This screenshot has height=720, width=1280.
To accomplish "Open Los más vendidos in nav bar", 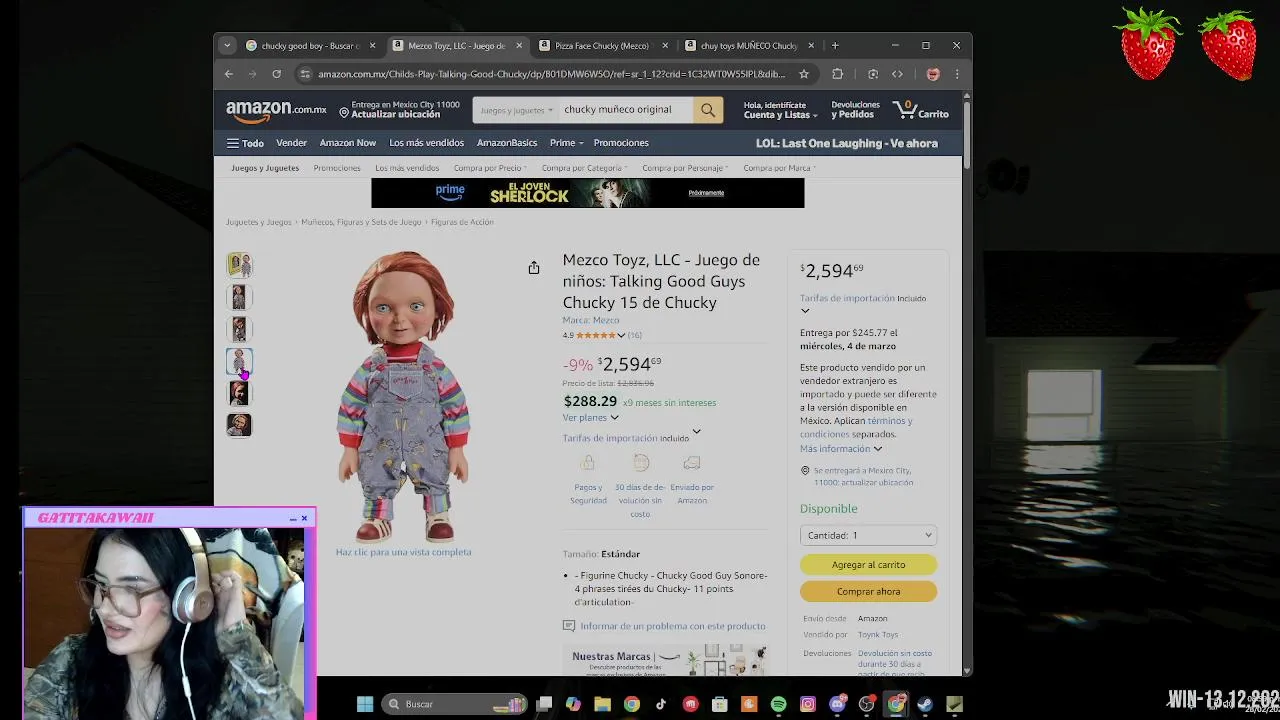I will click(x=427, y=143).
